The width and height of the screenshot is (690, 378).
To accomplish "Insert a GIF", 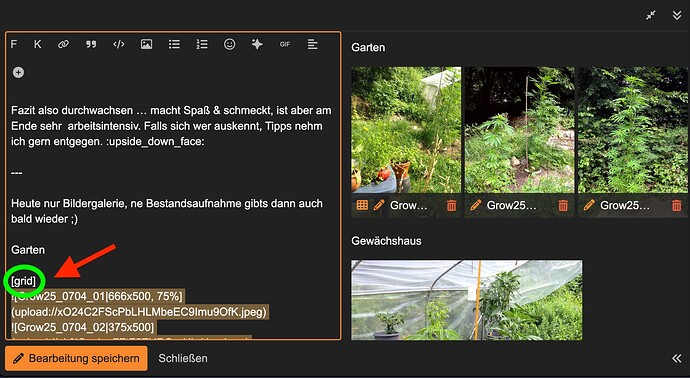I will [285, 44].
